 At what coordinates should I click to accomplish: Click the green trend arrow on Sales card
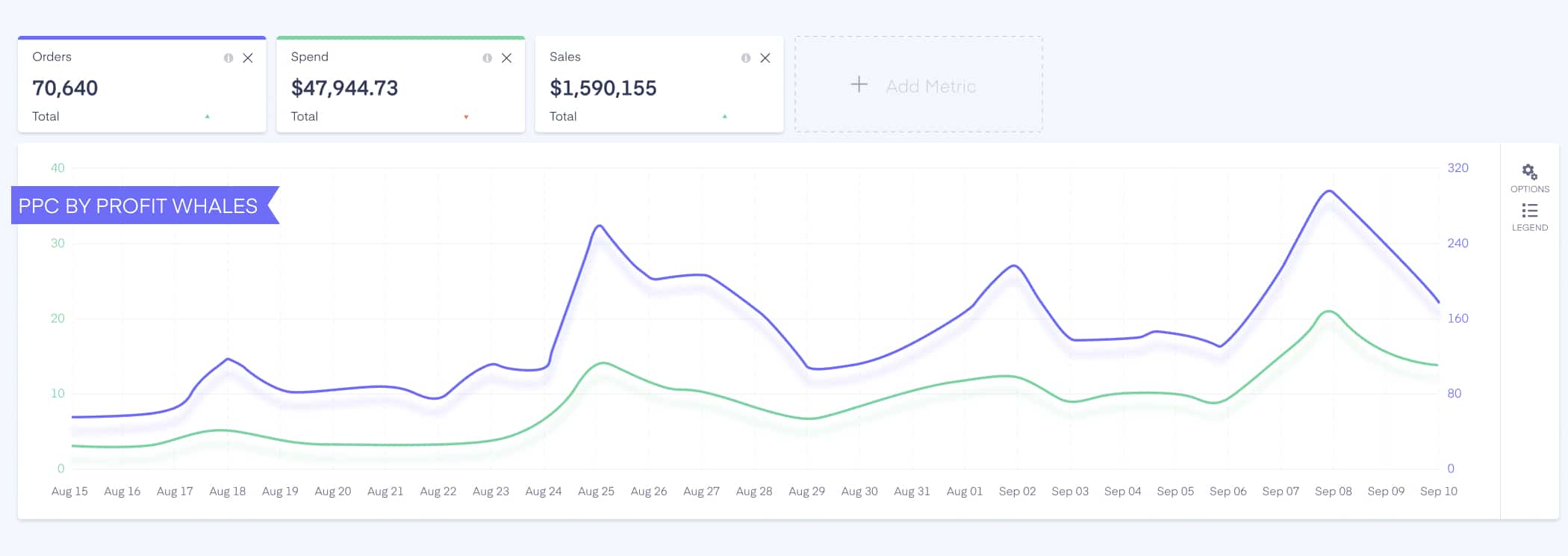point(724,117)
